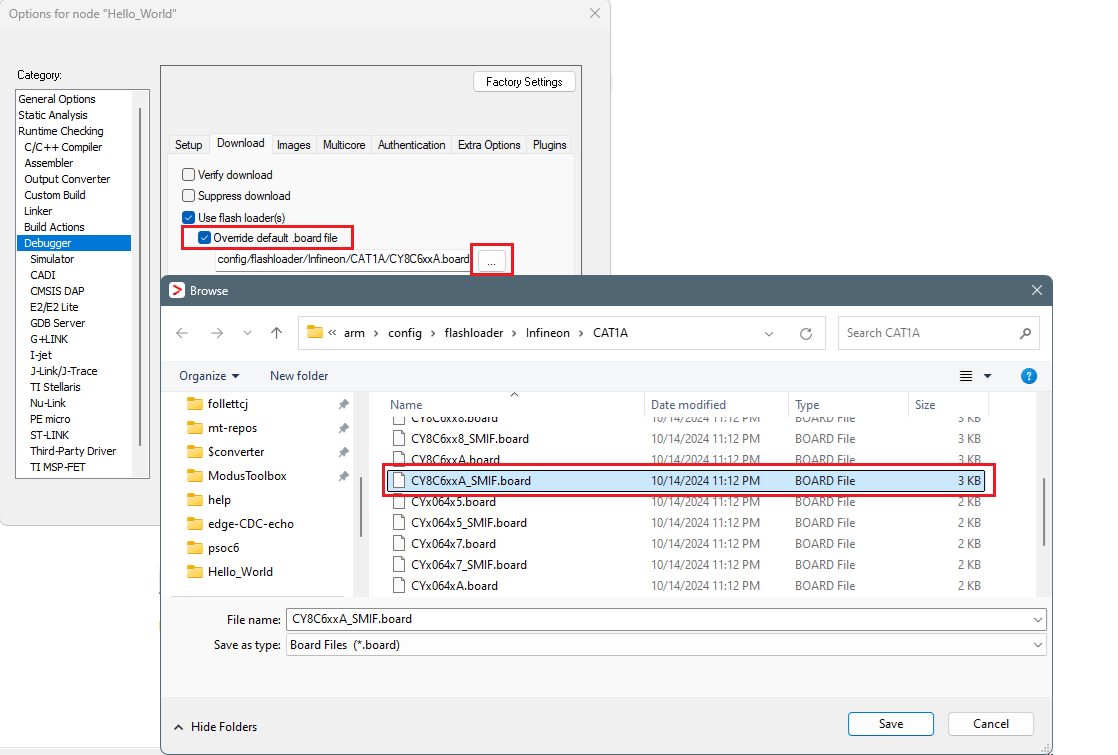
Task: Create a New folder
Action: 299,376
